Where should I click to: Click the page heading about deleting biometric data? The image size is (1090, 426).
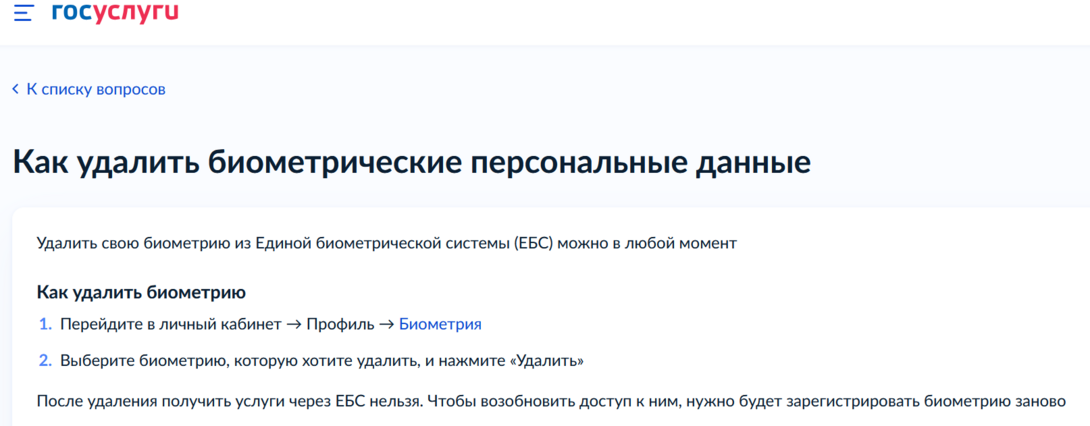click(x=411, y=163)
